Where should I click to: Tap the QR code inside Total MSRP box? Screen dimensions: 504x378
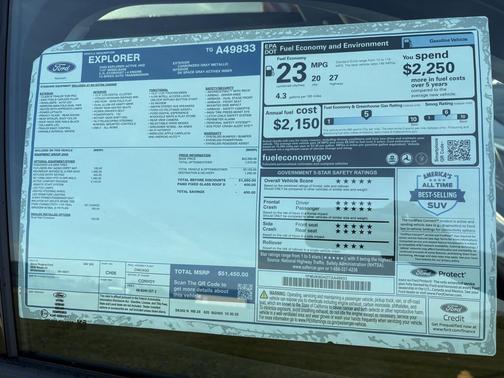[245, 291]
